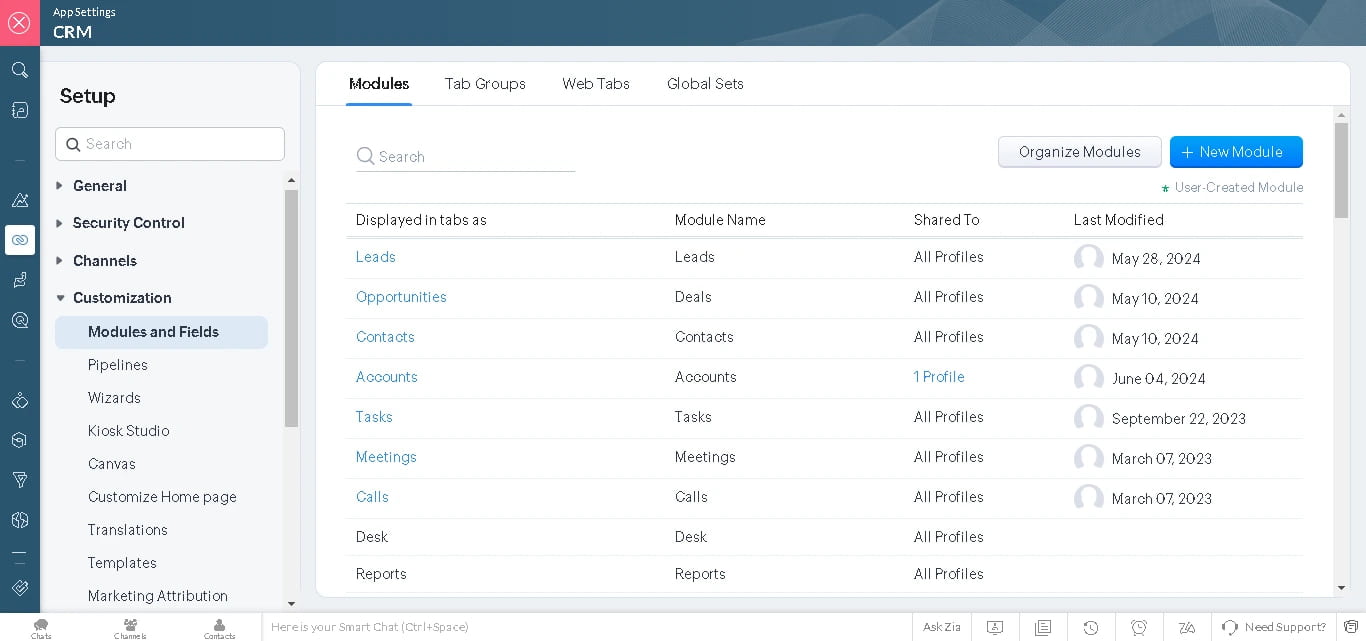Open the Meetings module link
The image size is (1366, 641).
pyautogui.click(x=386, y=457)
